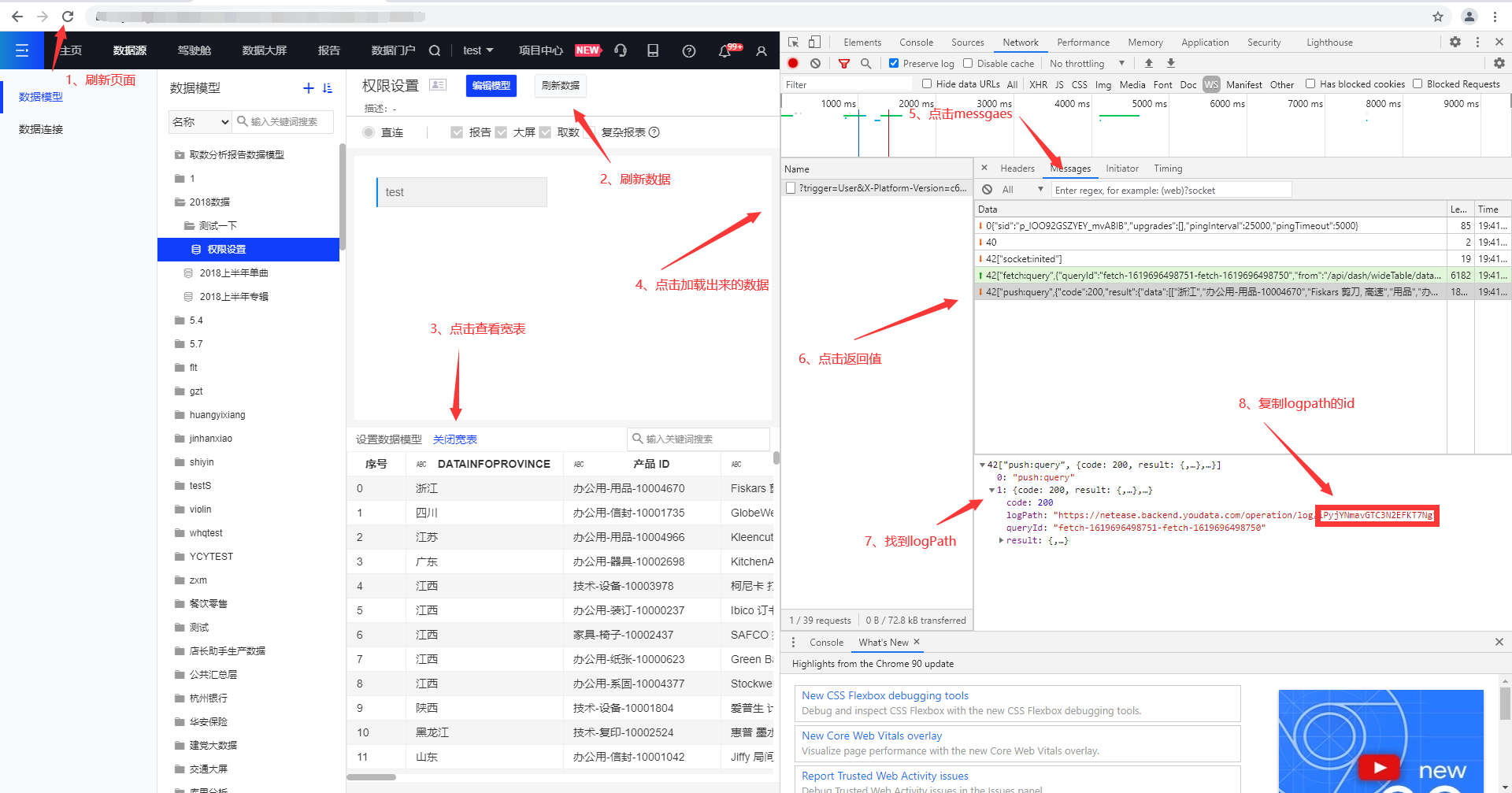Open browser three-dot menu
Image resolution: width=1512 pixels, height=793 pixels.
pos(1495,17)
